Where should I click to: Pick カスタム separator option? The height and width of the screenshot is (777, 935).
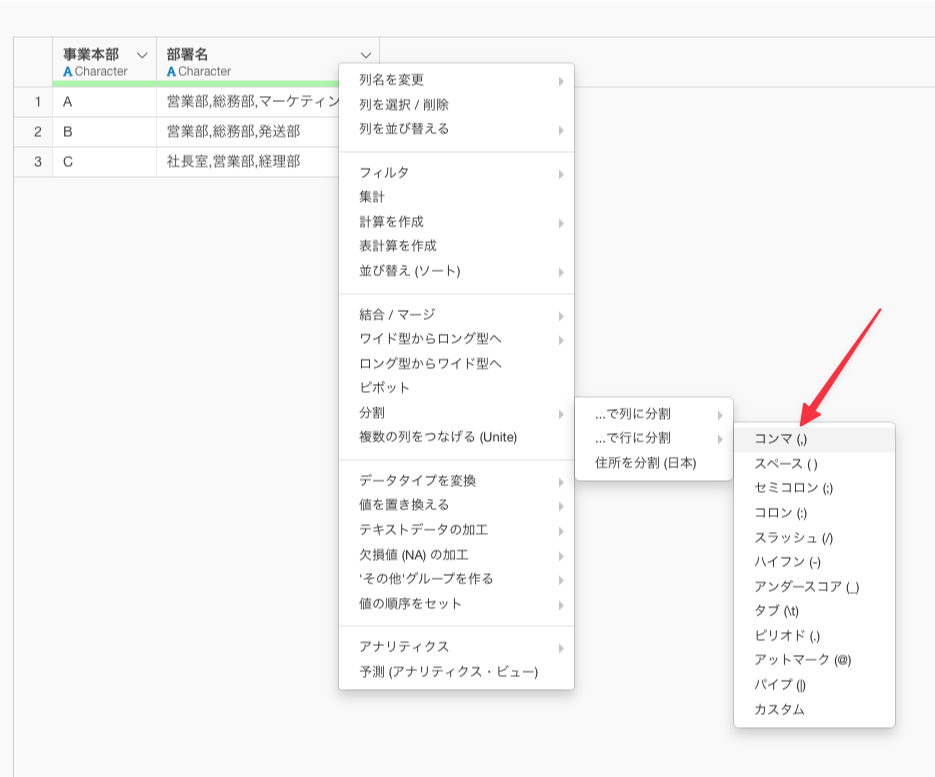pyautogui.click(x=780, y=710)
